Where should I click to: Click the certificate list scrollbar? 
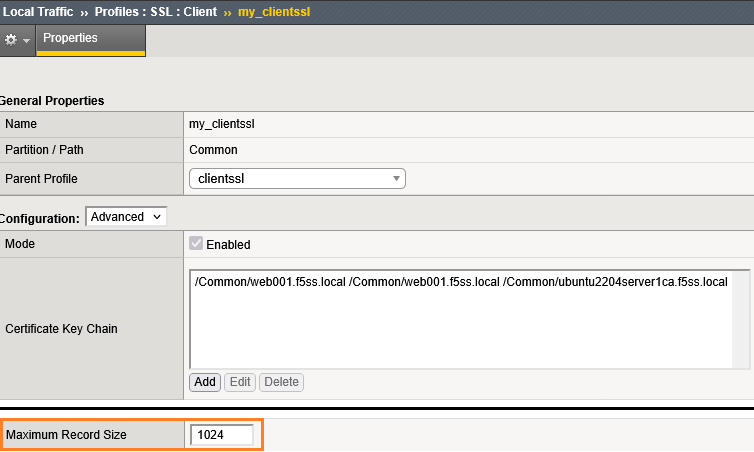click(741, 319)
